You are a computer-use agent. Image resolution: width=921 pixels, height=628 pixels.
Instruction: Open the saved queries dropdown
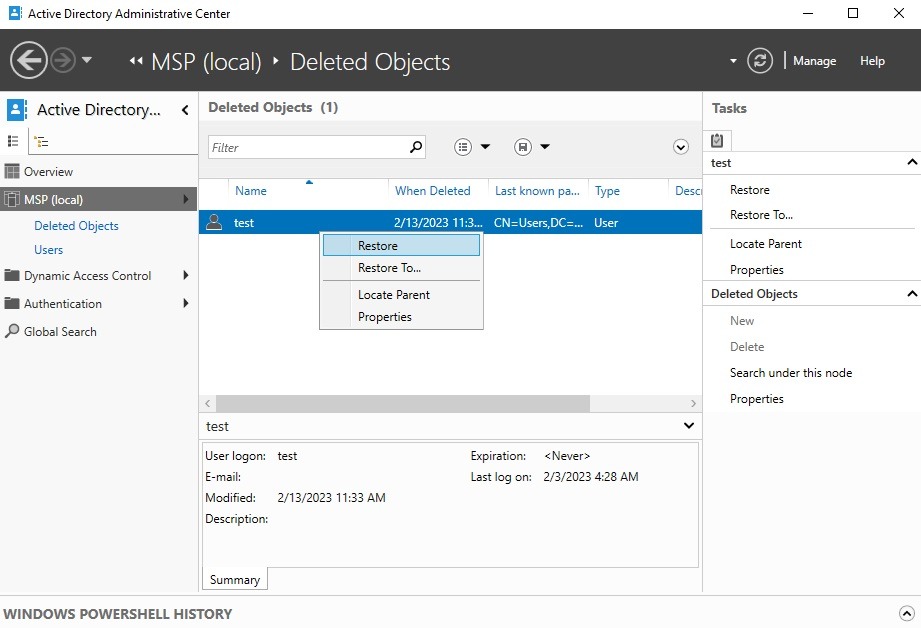pos(532,147)
